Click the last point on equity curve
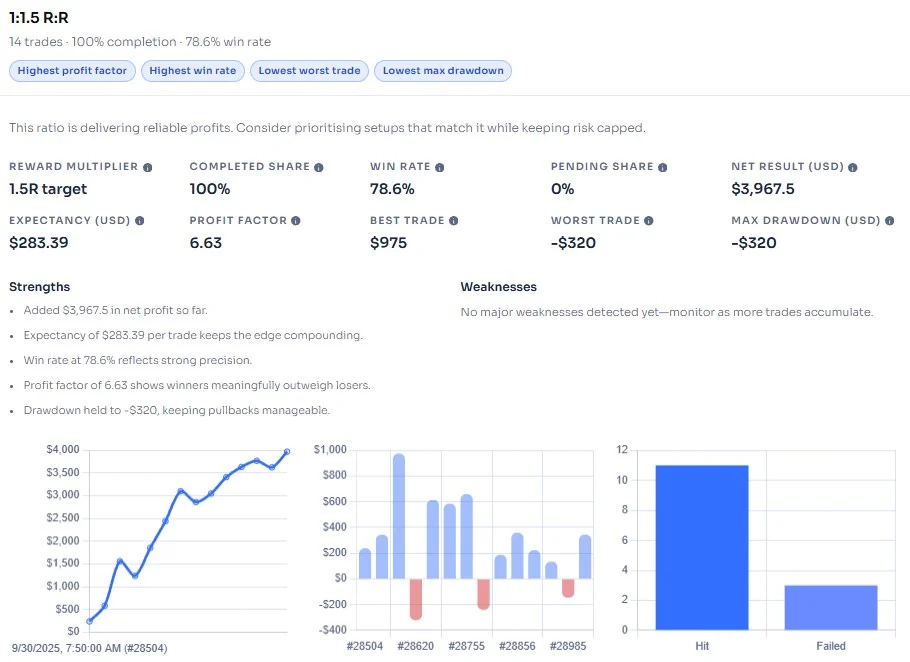The image size is (910, 662). click(287, 451)
